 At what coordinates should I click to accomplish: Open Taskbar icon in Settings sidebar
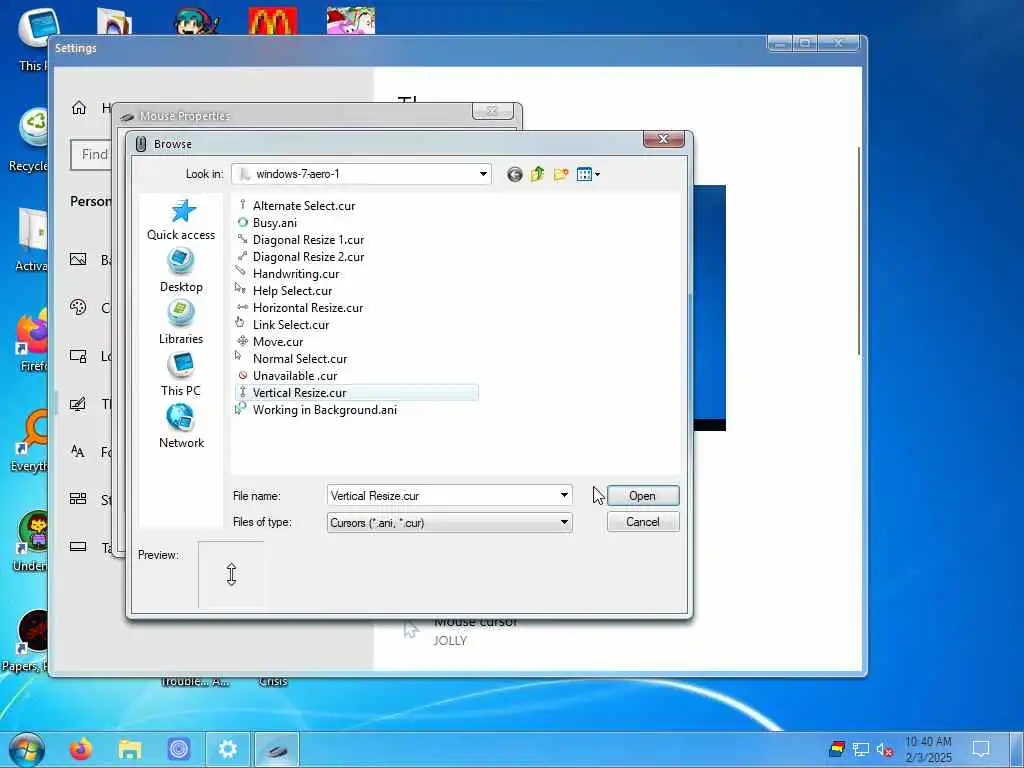[x=78, y=547]
